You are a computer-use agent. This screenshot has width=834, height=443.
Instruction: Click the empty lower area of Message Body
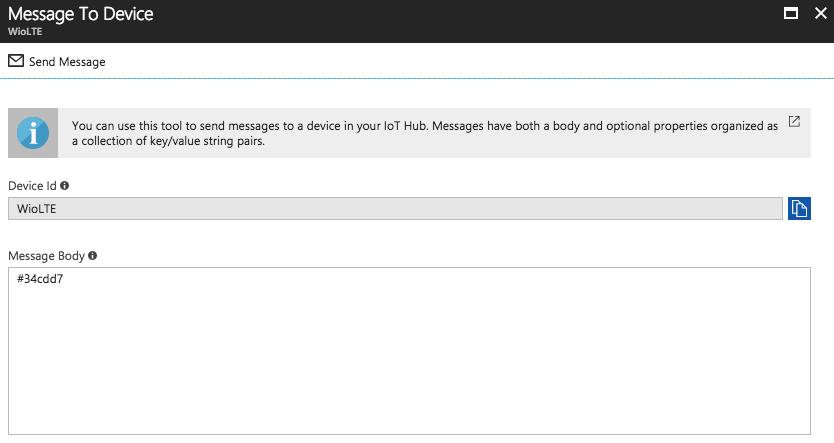point(409,400)
